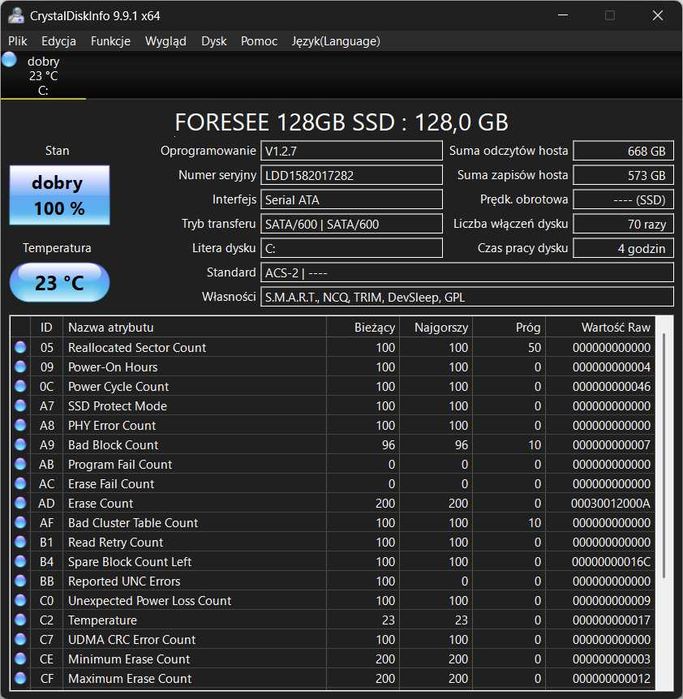
Task: Click the Oprogramowanie field showing V1.2.7
Action: coord(351,151)
